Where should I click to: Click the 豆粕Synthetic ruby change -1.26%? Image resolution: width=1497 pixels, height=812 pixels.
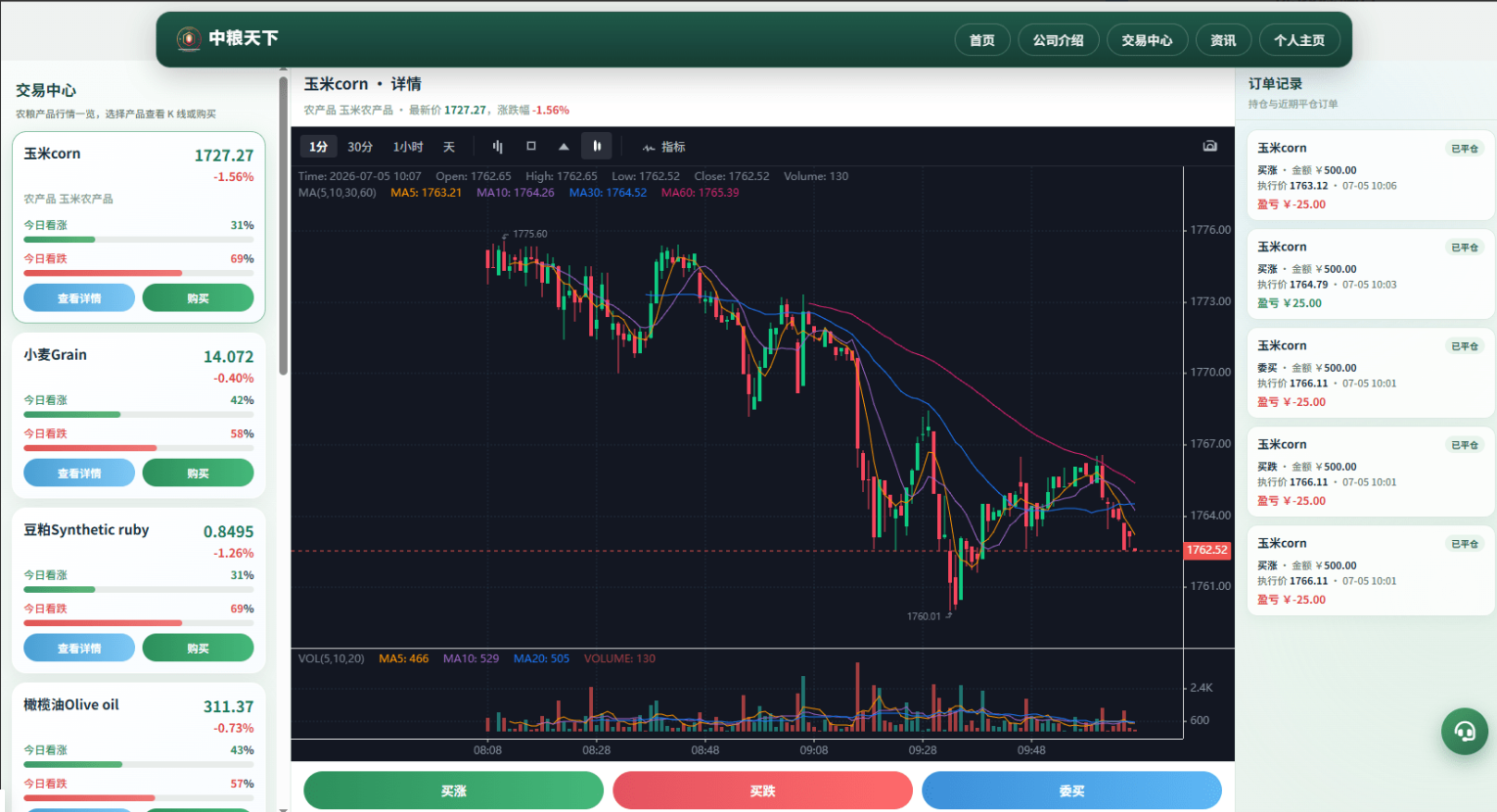point(234,554)
